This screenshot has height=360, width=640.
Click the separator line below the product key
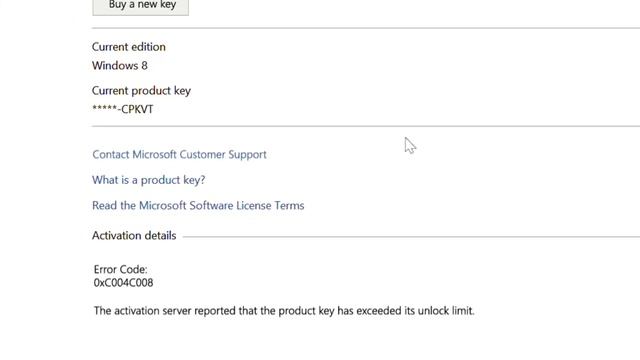(366, 126)
